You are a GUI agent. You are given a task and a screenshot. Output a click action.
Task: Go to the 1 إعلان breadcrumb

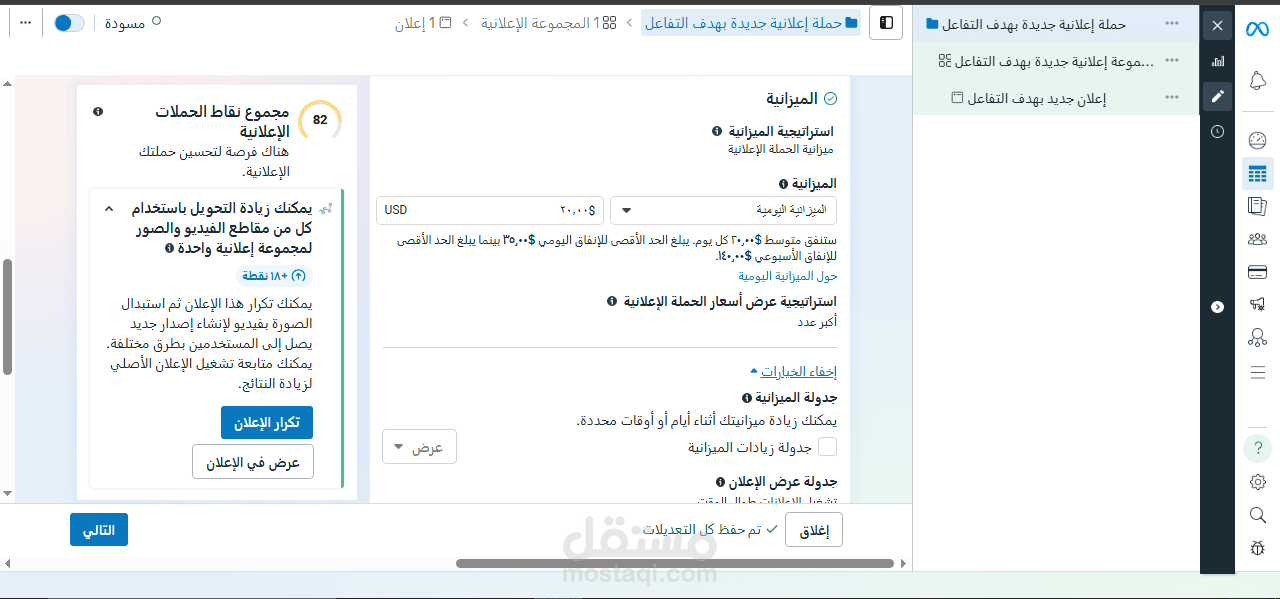425,22
